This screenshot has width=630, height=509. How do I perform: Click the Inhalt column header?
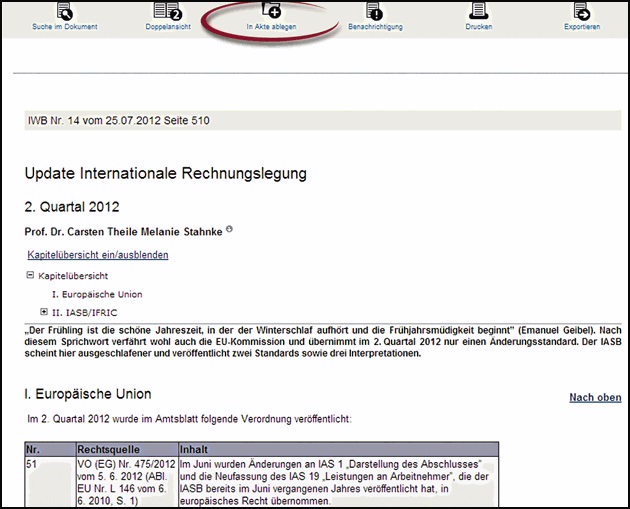(195, 450)
